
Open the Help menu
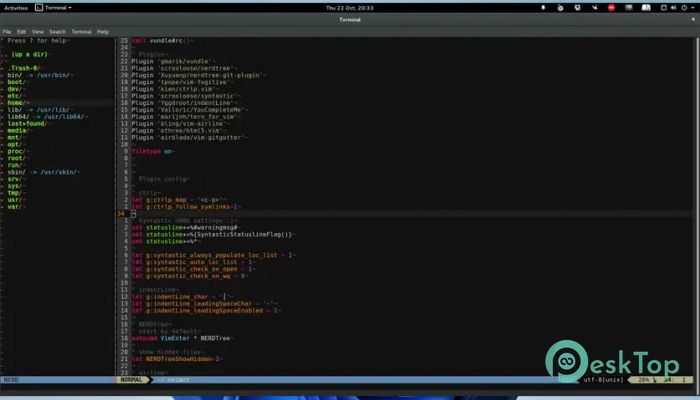(x=103, y=32)
